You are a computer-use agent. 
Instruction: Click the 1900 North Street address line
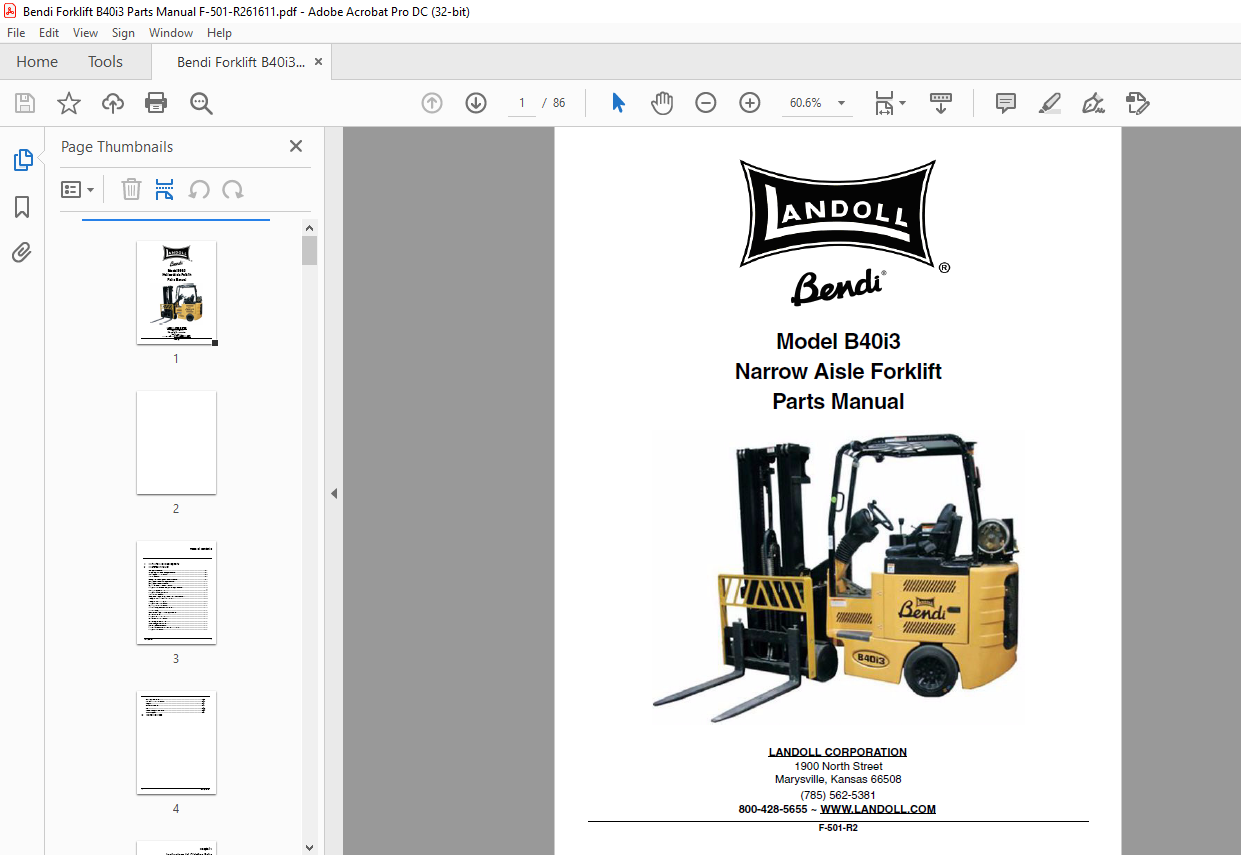838,766
